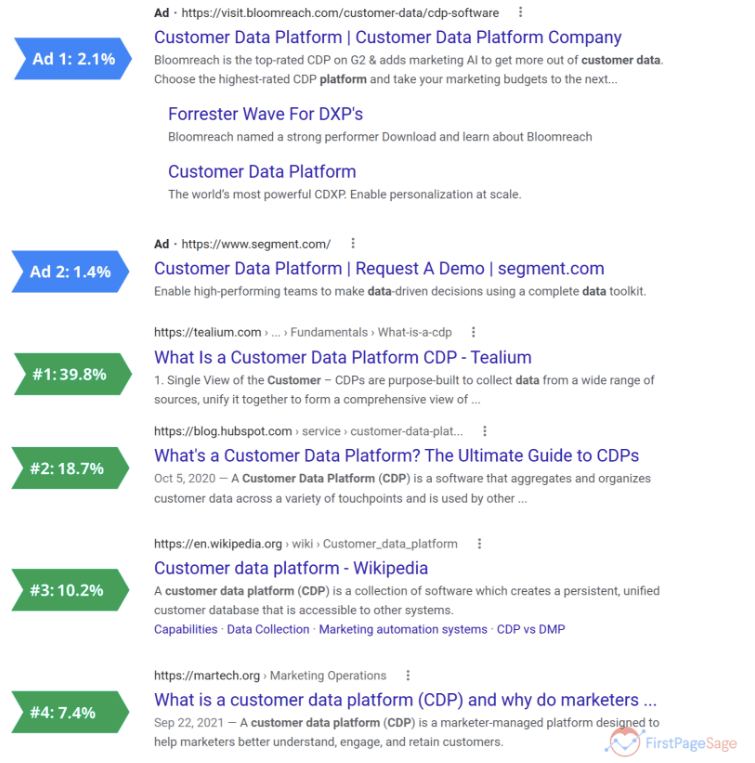Screen dimensions: 755x763
Task: Open the three-dot options next to the Tealium URL
Action: pos(474,332)
